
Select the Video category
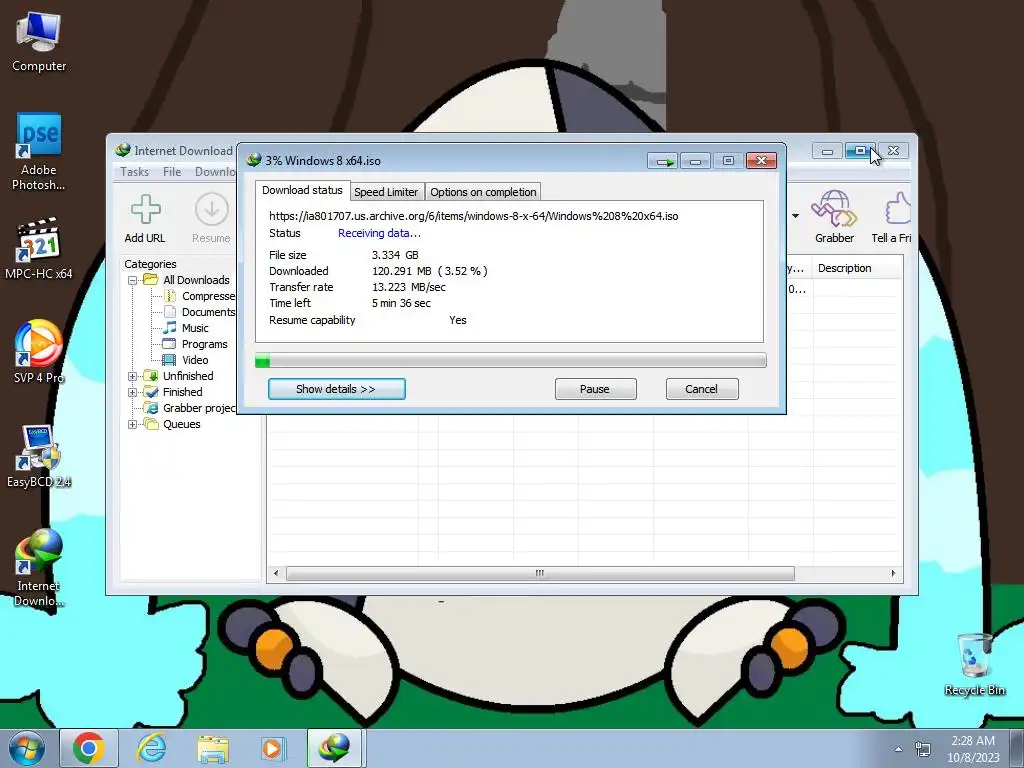(x=185, y=360)
